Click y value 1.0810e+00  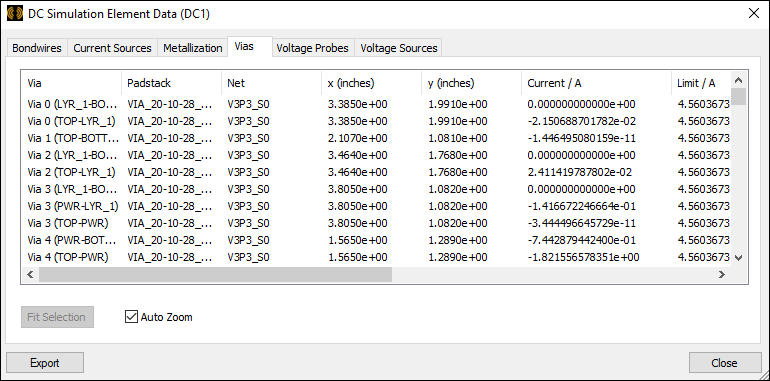coord(458,138)
